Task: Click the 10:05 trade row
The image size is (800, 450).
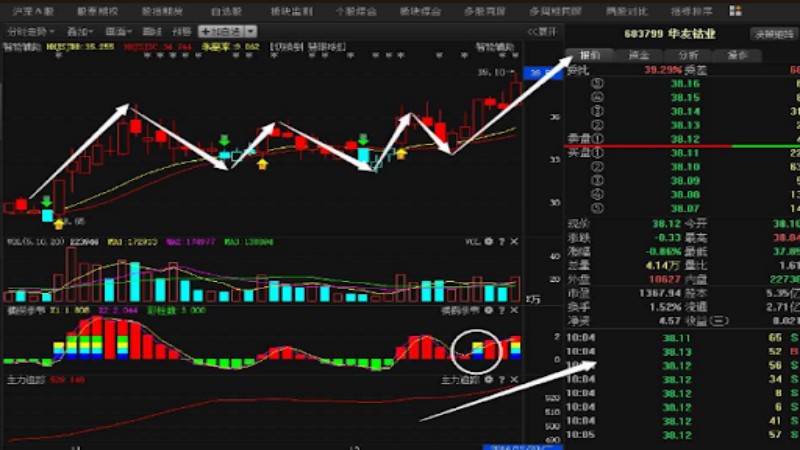Action: 682,435
